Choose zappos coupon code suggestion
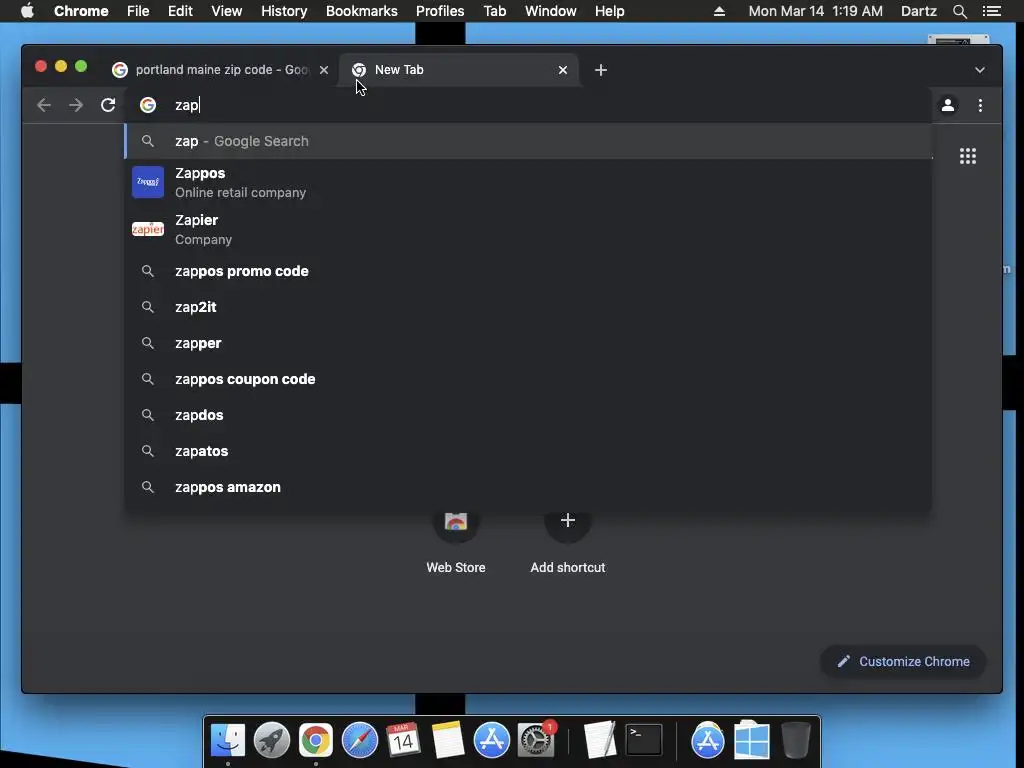Viewport: 1024px width, 768px height. [x=528, y=379]
